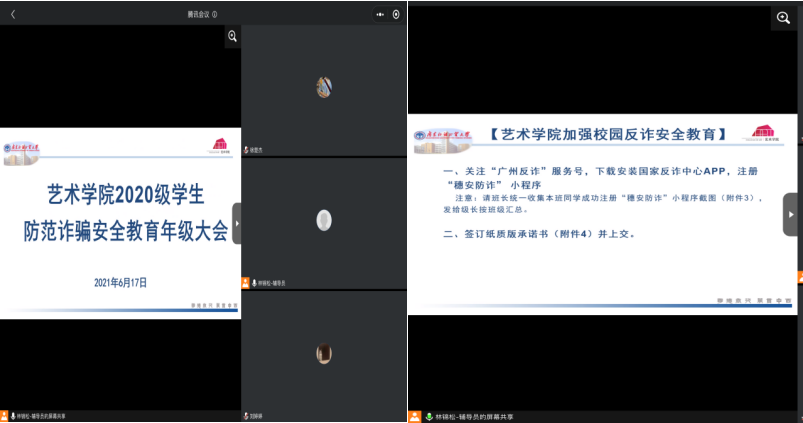The width and height of the screenshot is (803, 423).
Task: Select the bottom participant's brown avatar
Action: pyautogui.click(x=323, y=353)
